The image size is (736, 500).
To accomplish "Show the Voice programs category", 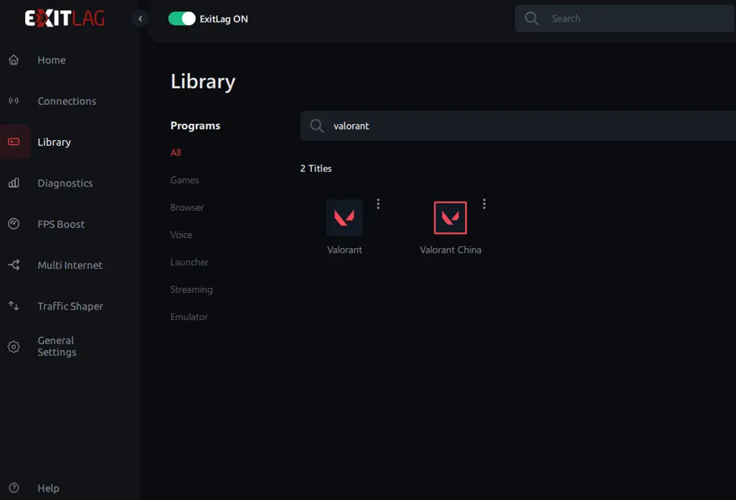I will tap(181, 235).
